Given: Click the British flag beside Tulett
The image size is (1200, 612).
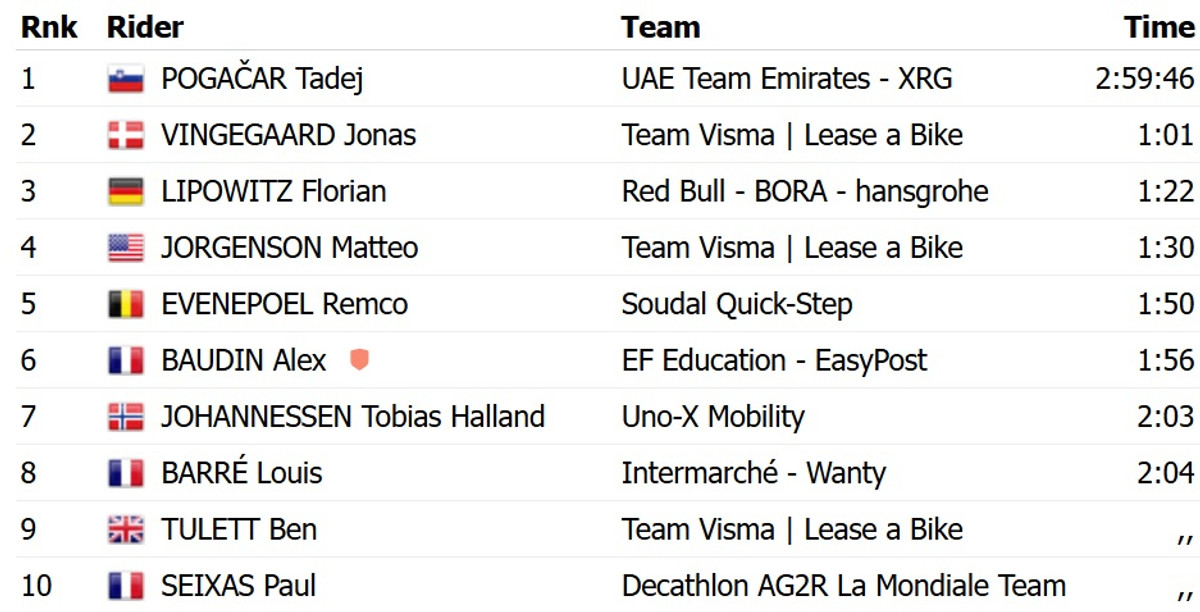Looking at the screenshot, I should [x=126, y=529].
